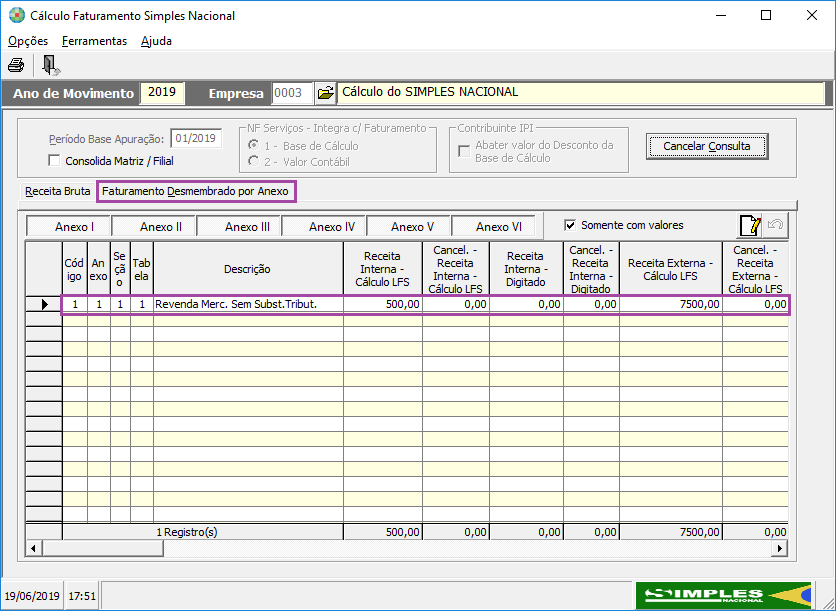This screenshot has width=836, height=611.
Task: Click the Simples Nacional logo
Action: (x=724, y=595)
